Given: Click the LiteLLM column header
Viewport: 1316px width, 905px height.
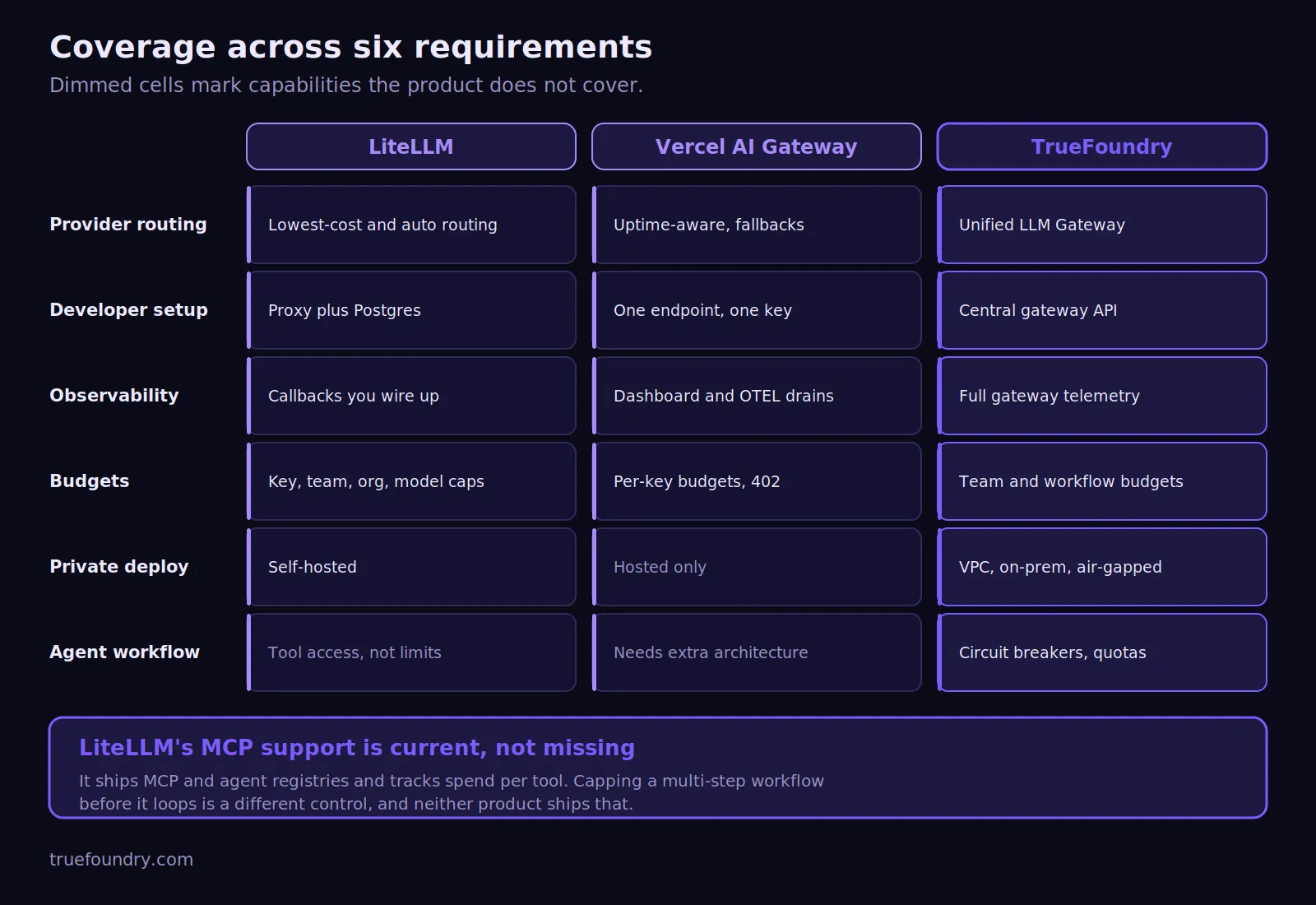Looking at the screenshot, I should 411,146.
